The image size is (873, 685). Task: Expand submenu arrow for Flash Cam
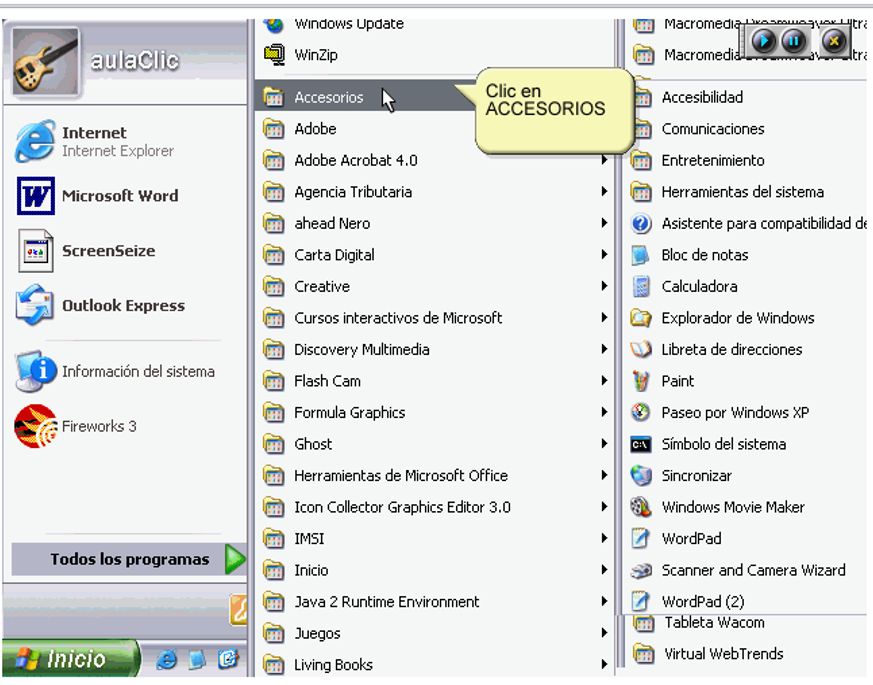(604, 381)
